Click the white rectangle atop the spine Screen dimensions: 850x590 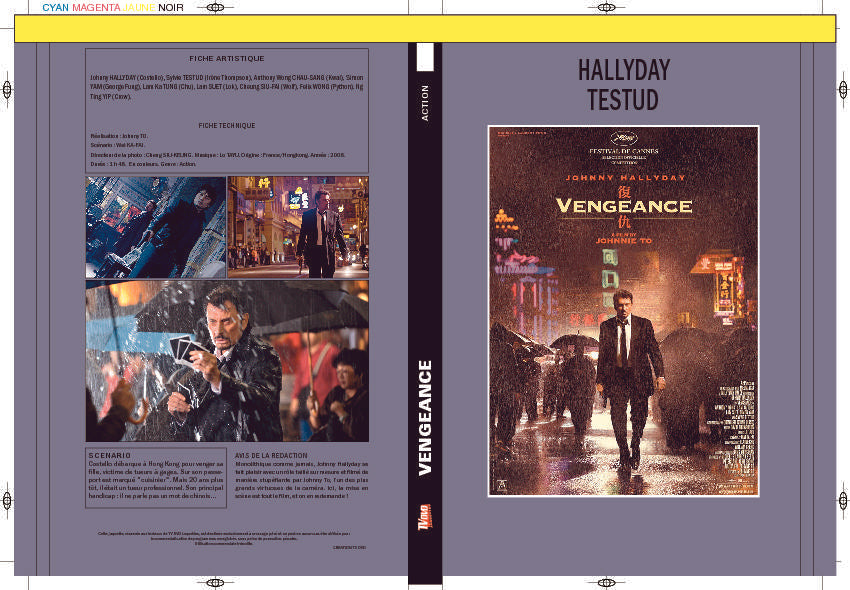coord(425,57)
